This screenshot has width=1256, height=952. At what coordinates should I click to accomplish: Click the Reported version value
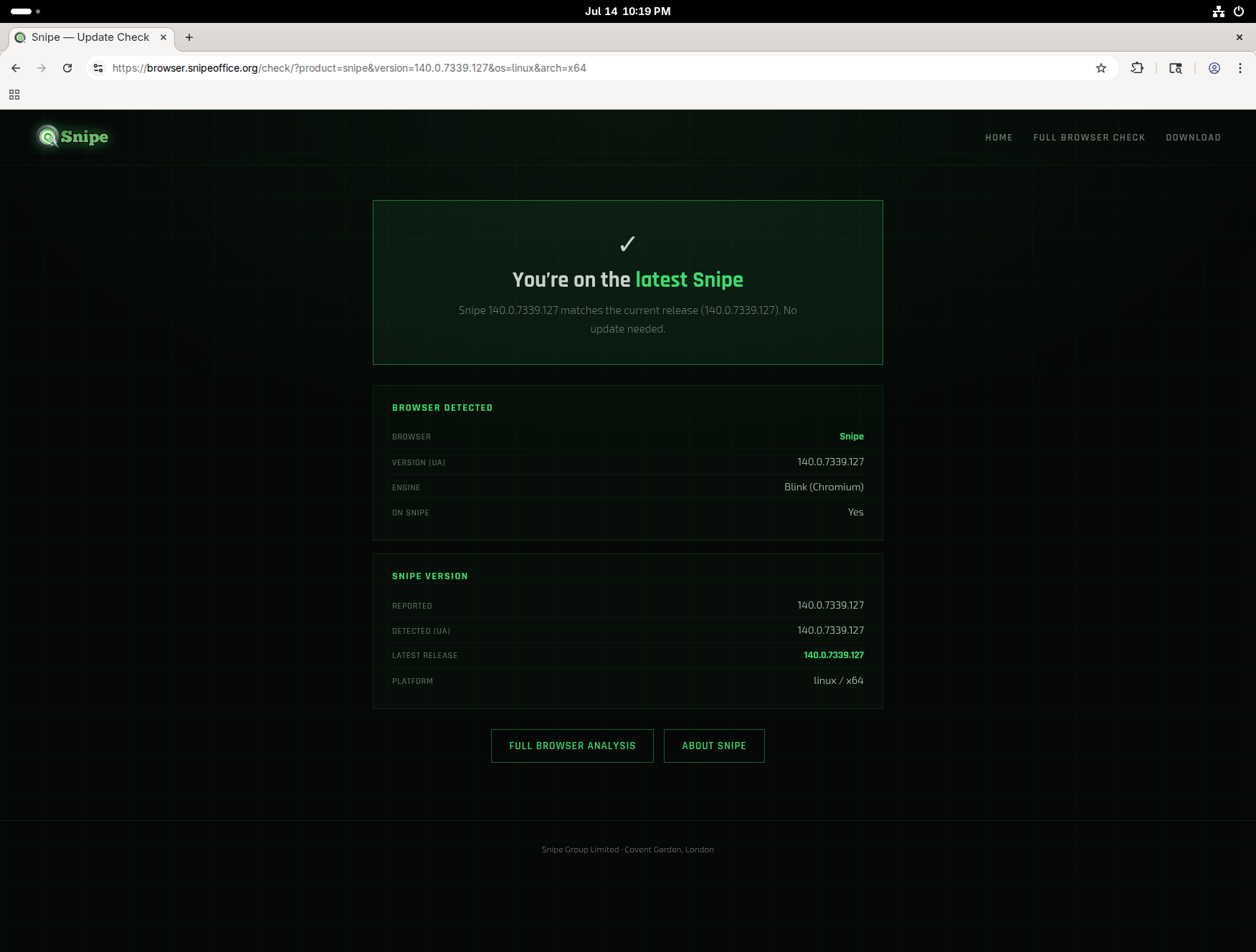click(830, 605)
